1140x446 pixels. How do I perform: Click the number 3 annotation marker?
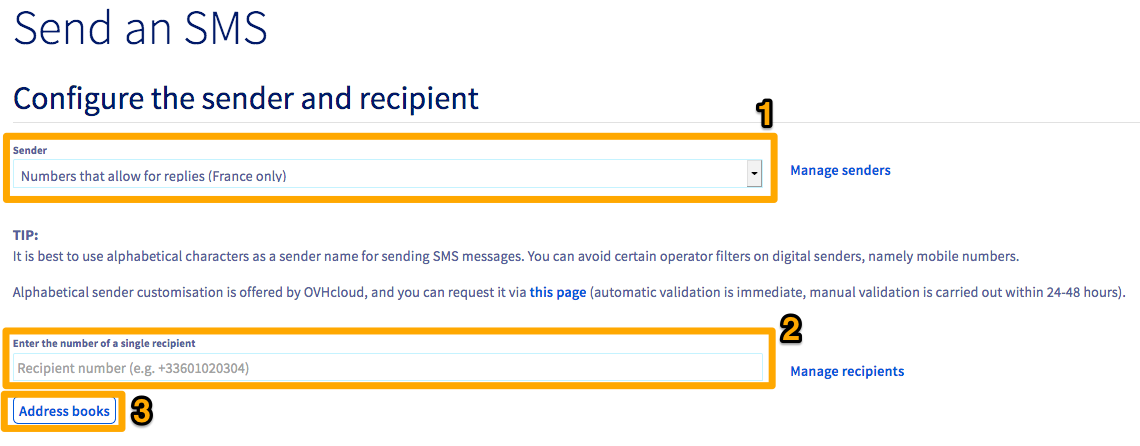pyautogui.click(x=142, y=411)
